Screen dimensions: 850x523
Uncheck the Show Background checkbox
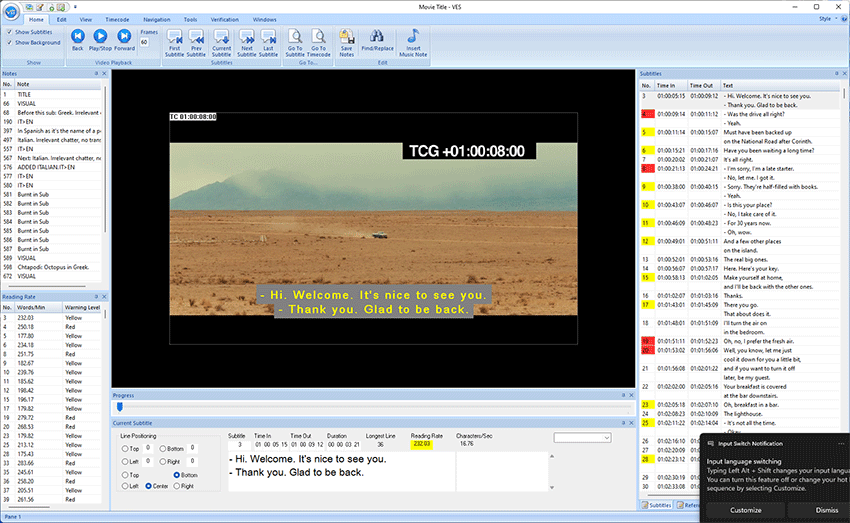11,42
